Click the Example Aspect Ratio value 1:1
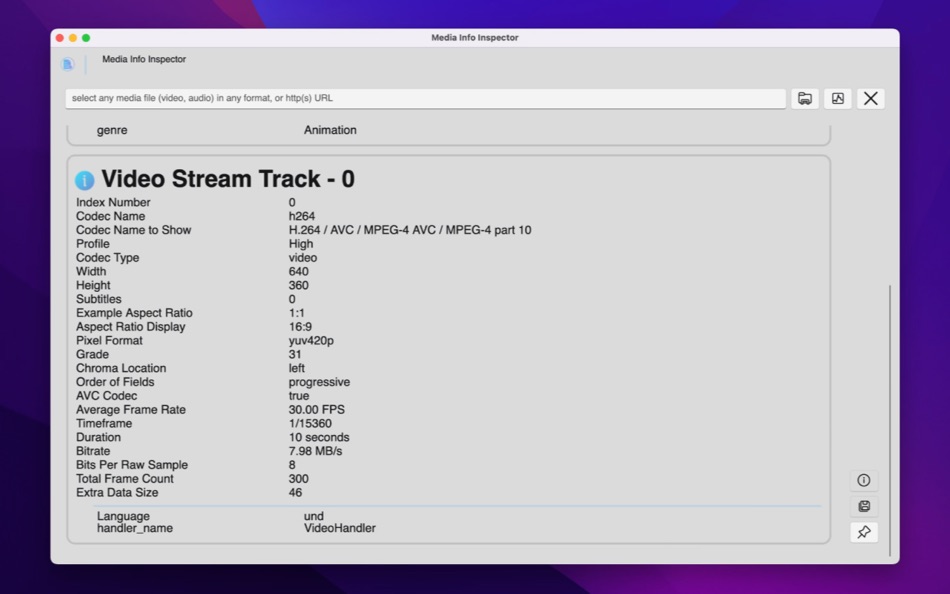Viewport: 950px width, 594px height. pyautogui.click(x=297, y=313)
